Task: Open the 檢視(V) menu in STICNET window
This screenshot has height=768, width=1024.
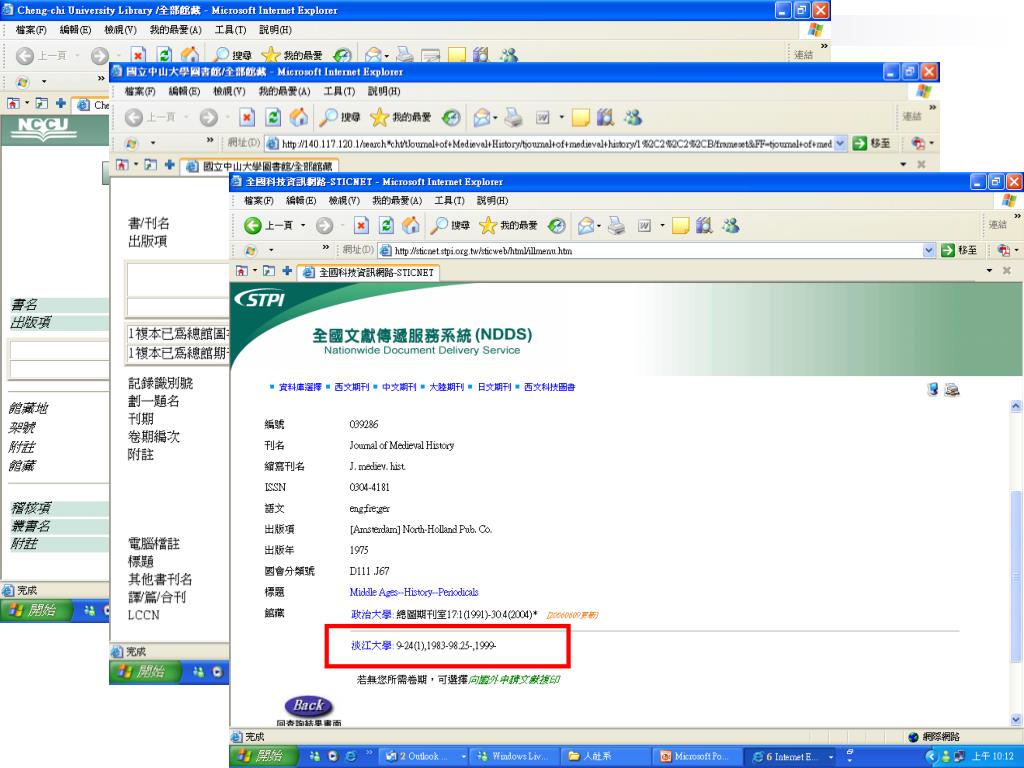Action: pos(344,200)
